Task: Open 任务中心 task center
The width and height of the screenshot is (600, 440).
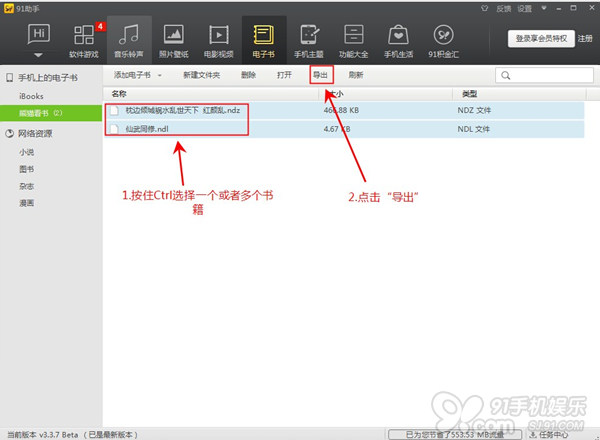Action: [549, 435]
